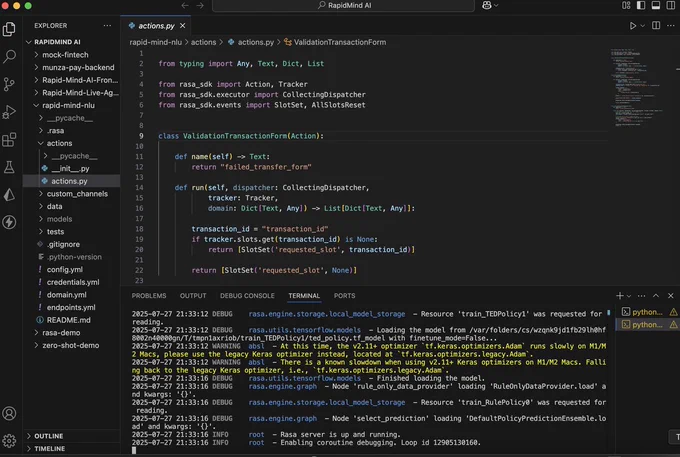The height and width of the screenshot is (457, 680).
Task: Toggle the secondary side bar visibility
Action: tap(670, 5)
